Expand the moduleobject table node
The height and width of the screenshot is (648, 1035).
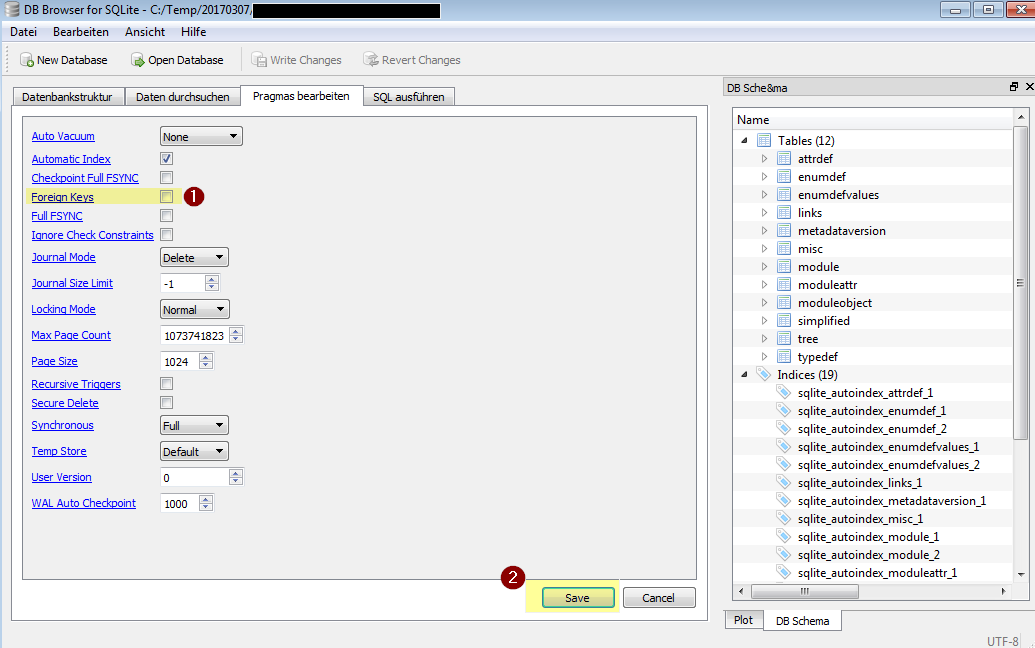(x=764, y=303)
